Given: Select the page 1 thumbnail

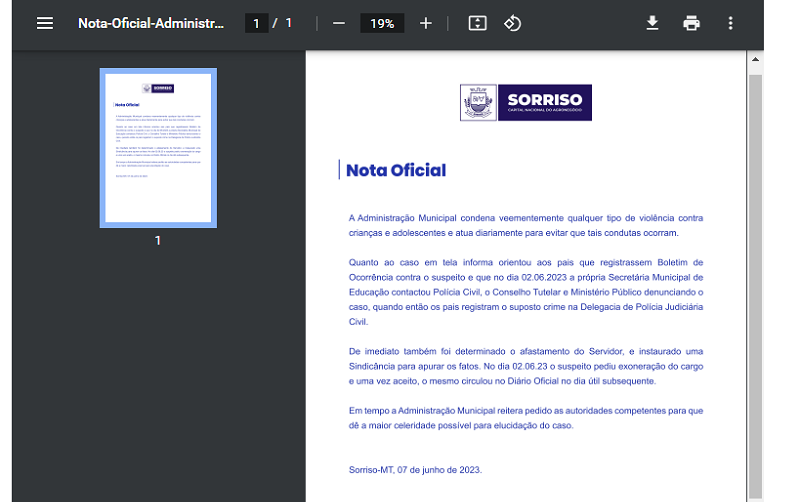Looking at the screenshot, I should [158, 148].
